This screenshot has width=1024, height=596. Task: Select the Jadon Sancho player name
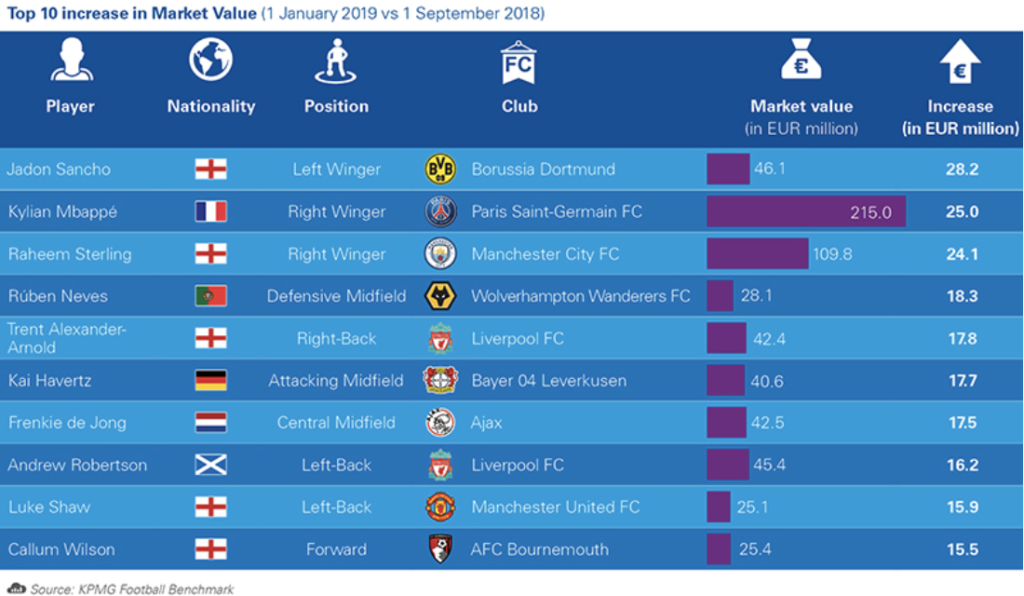pos(59,169)
